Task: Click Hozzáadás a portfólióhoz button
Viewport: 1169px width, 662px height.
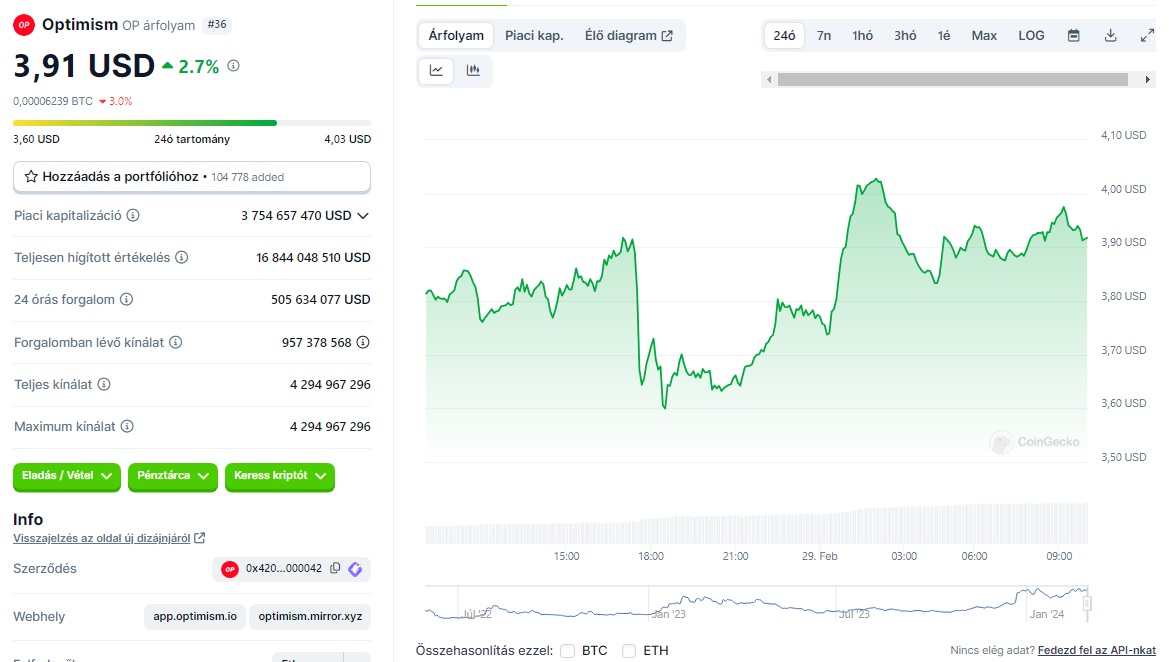Action: point(192,177)
